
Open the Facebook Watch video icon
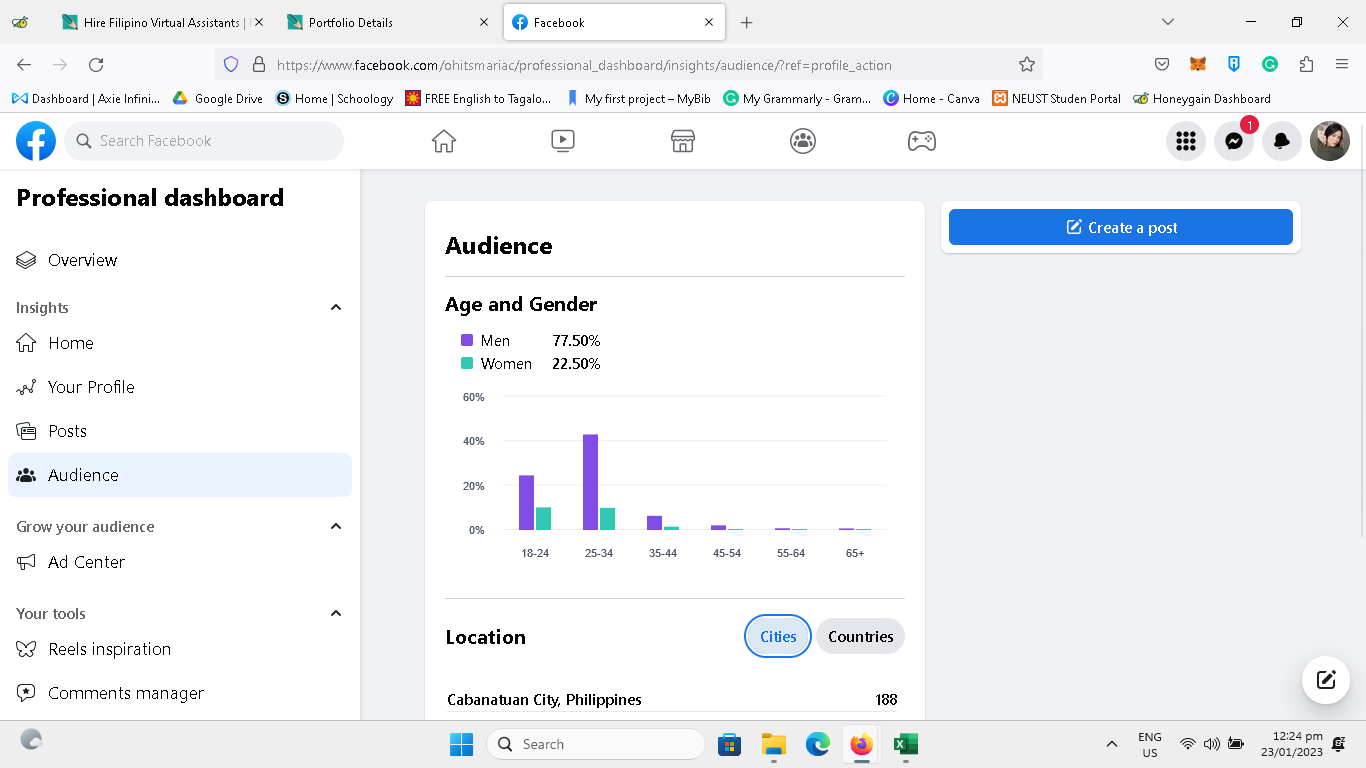pos(563,141)
